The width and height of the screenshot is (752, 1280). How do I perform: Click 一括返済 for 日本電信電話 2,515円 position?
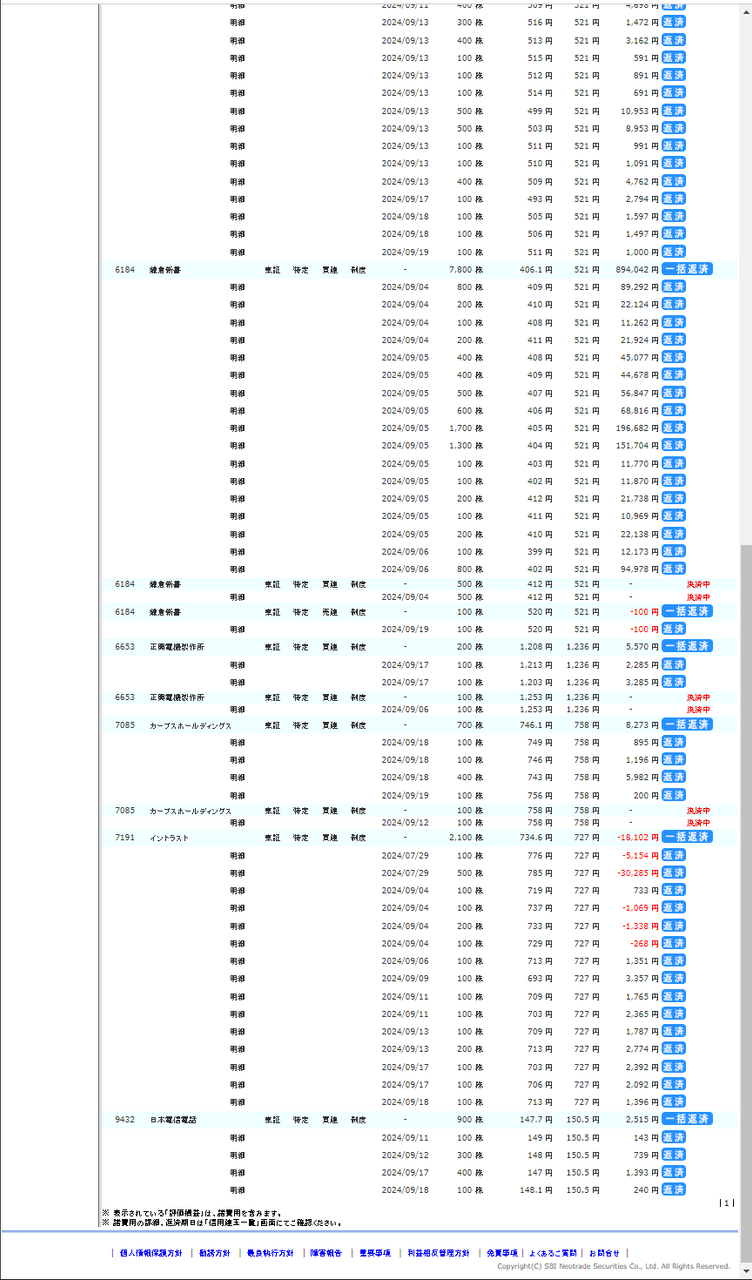click(687, 1119)
